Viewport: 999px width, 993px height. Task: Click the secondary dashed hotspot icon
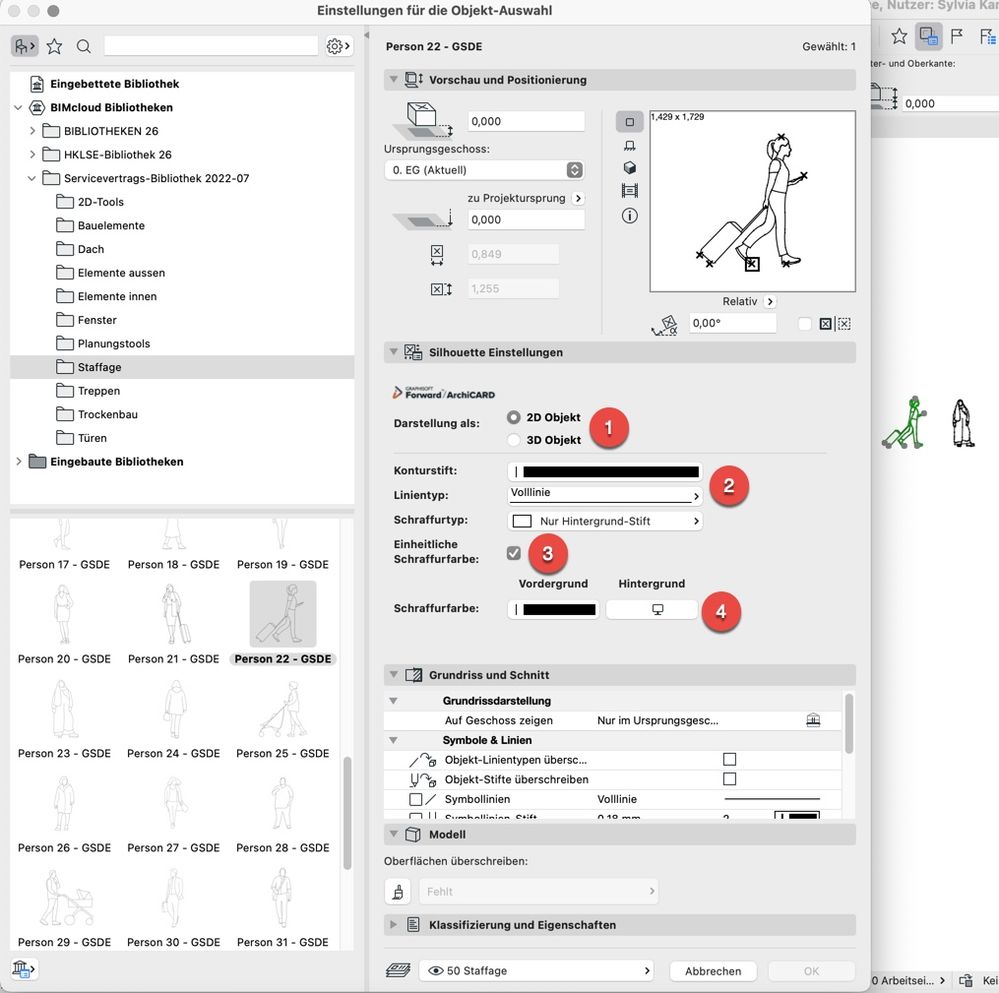pyautogui.click(x=844, y=324)
